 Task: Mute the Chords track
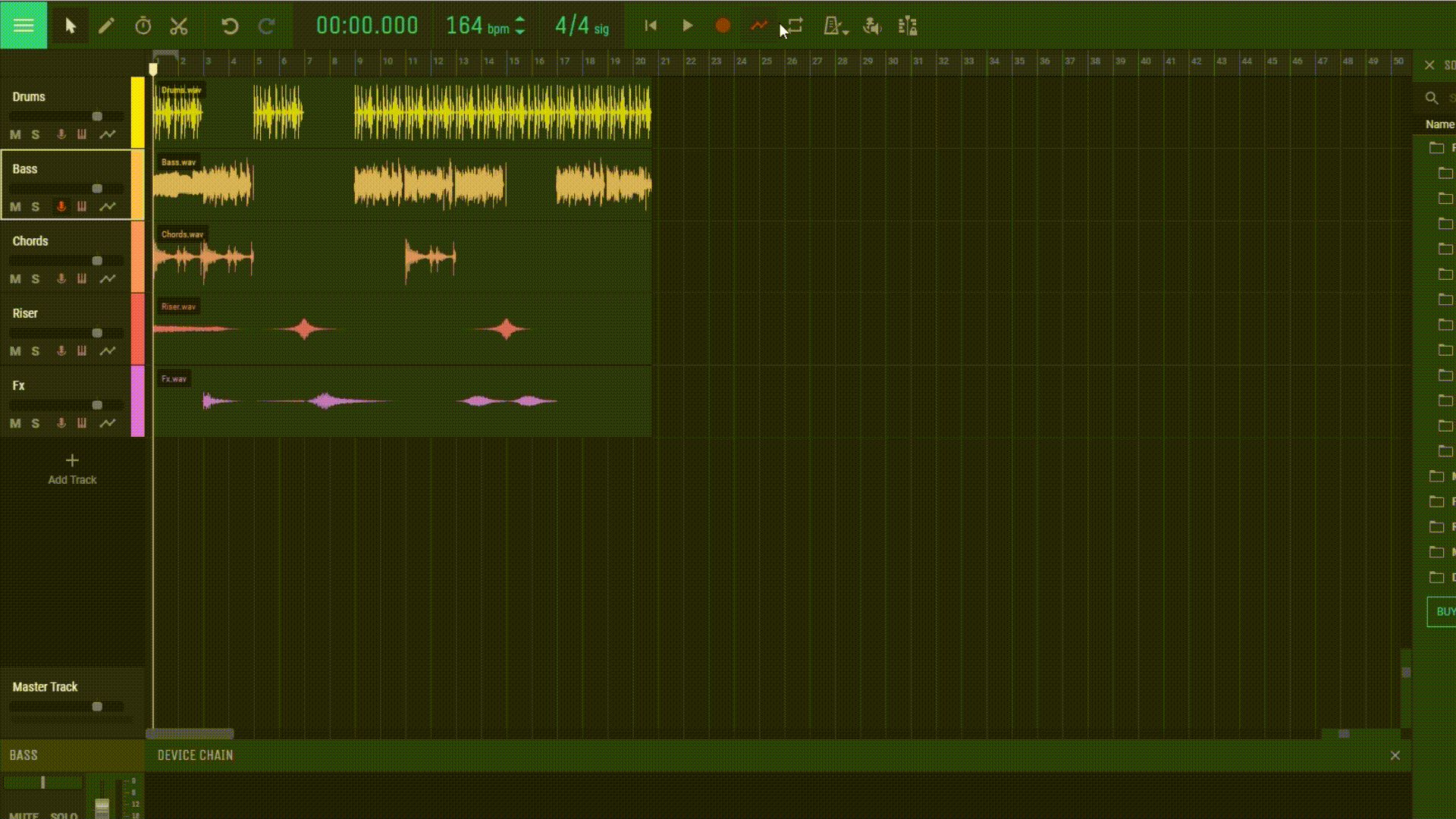click(x=14, y=278)
